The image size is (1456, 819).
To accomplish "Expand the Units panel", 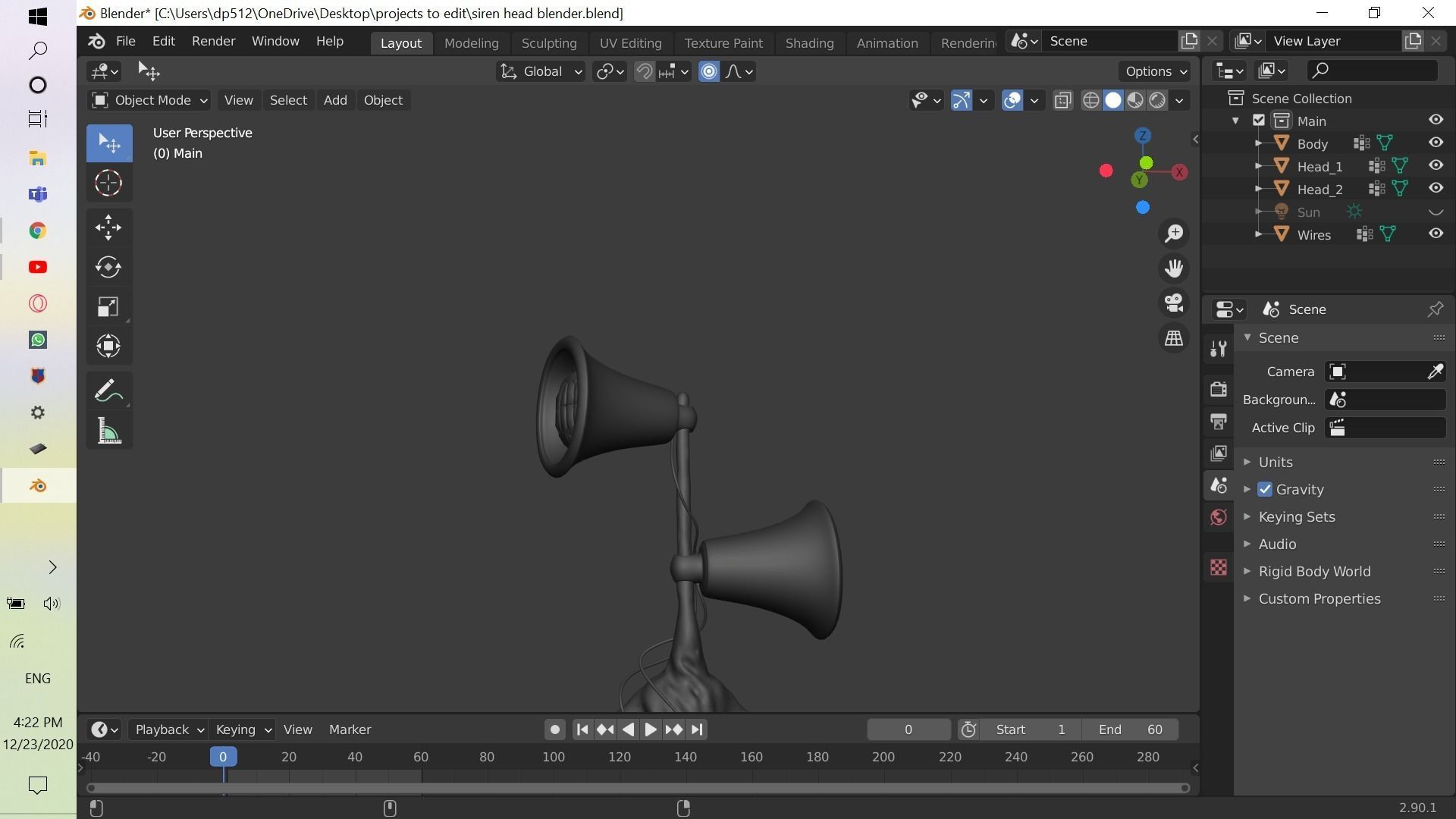I will click(x=1276, y=462).
